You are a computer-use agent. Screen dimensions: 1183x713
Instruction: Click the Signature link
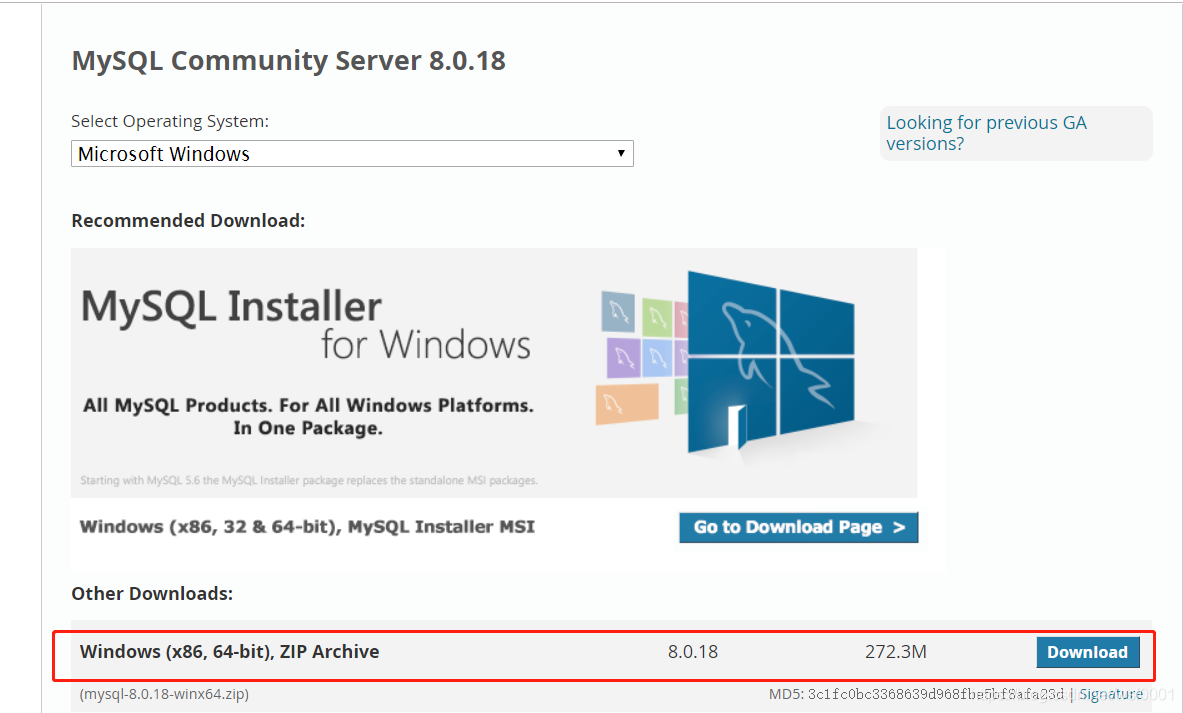pos(1111,694)
